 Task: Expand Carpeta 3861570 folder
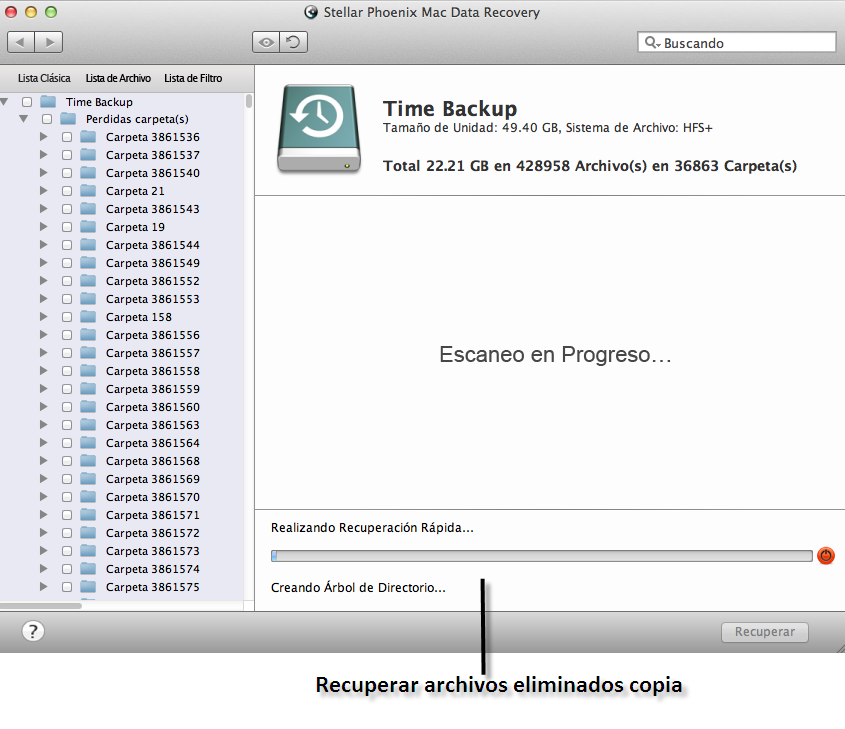point(44,496)
